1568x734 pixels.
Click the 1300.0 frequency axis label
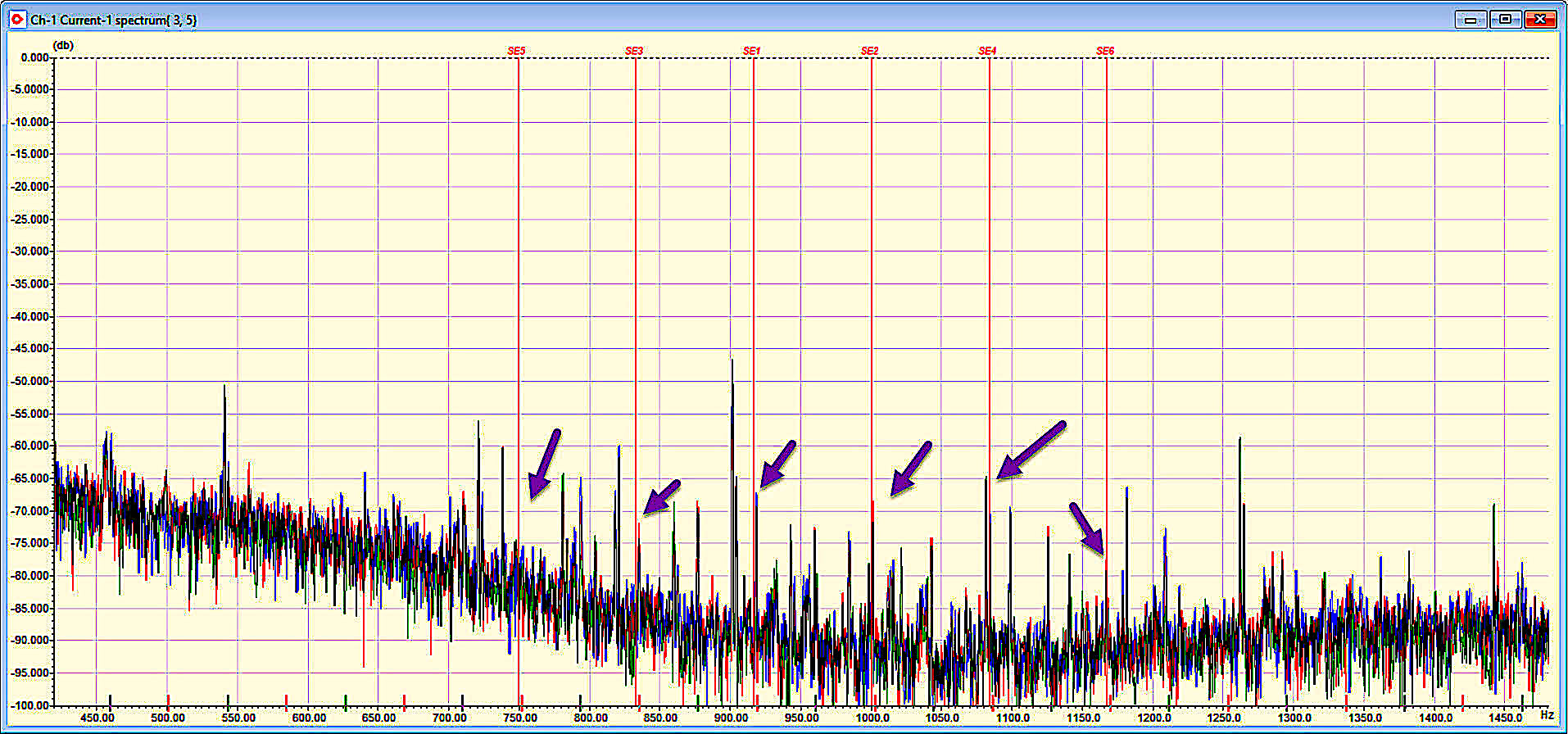(x=1294, y=718)
